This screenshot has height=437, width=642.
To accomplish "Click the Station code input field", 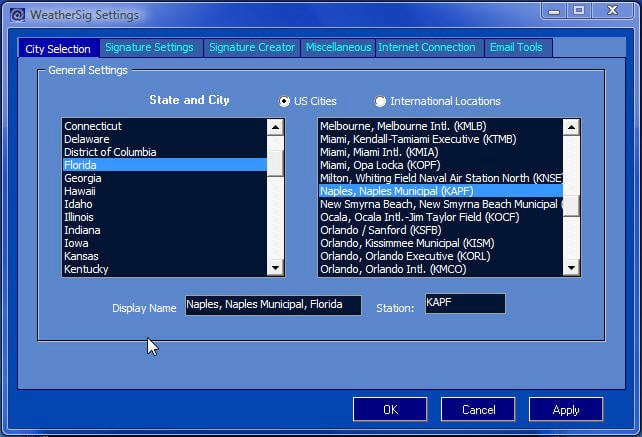I will pos(464,303).
